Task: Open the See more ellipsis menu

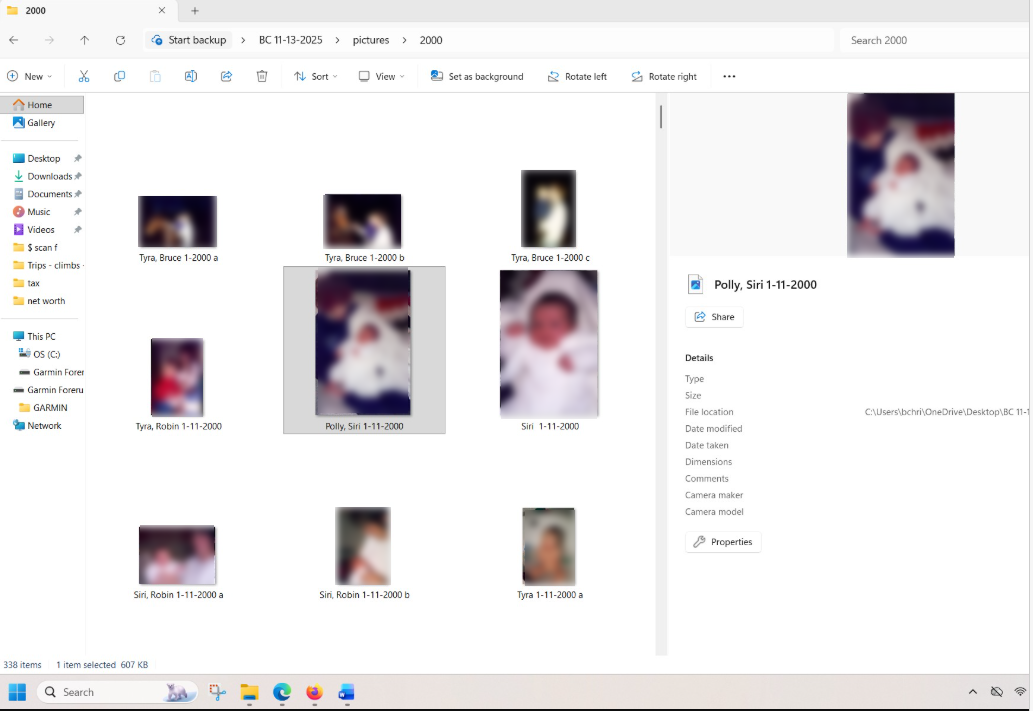Action: pyautogui.click(x=729, y=76)
